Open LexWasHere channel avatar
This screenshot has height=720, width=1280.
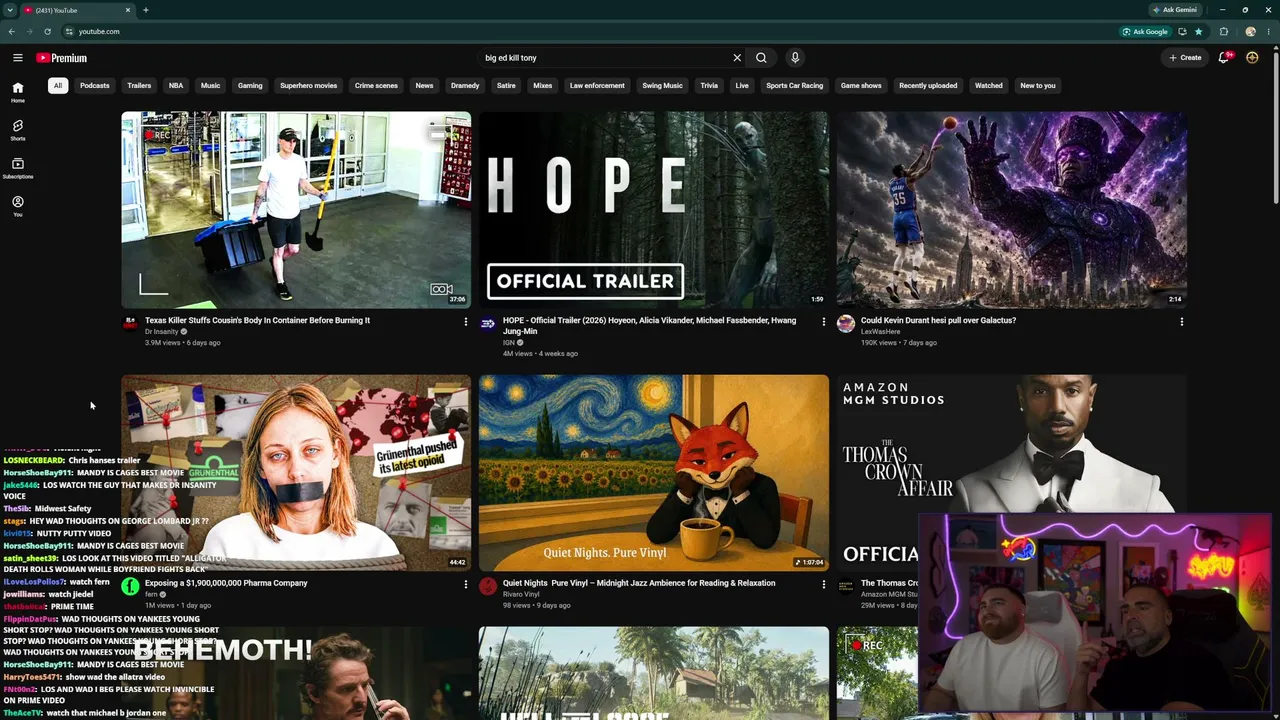[846, 324]
